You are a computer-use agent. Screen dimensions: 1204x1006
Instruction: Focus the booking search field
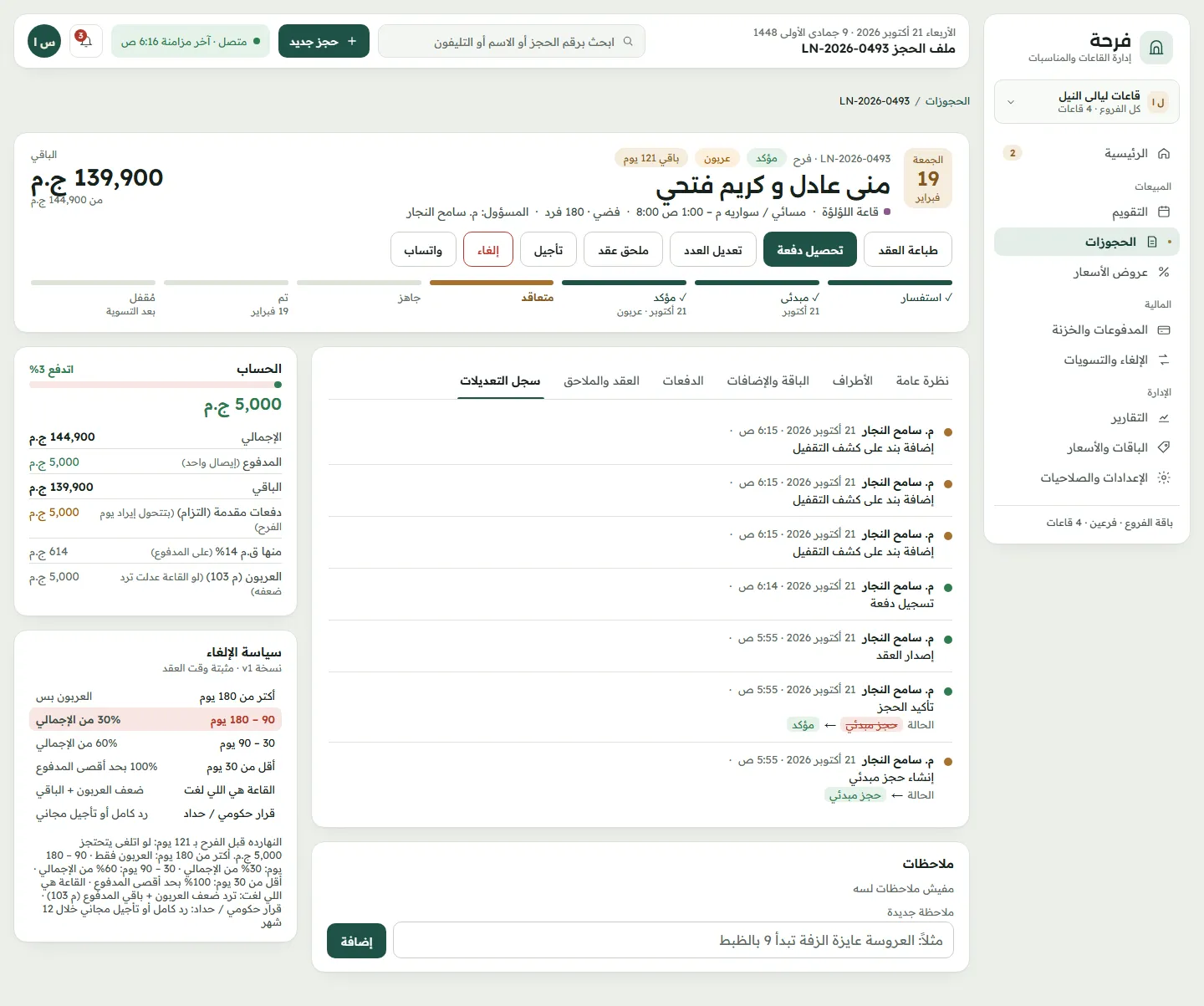coord(512,41)
